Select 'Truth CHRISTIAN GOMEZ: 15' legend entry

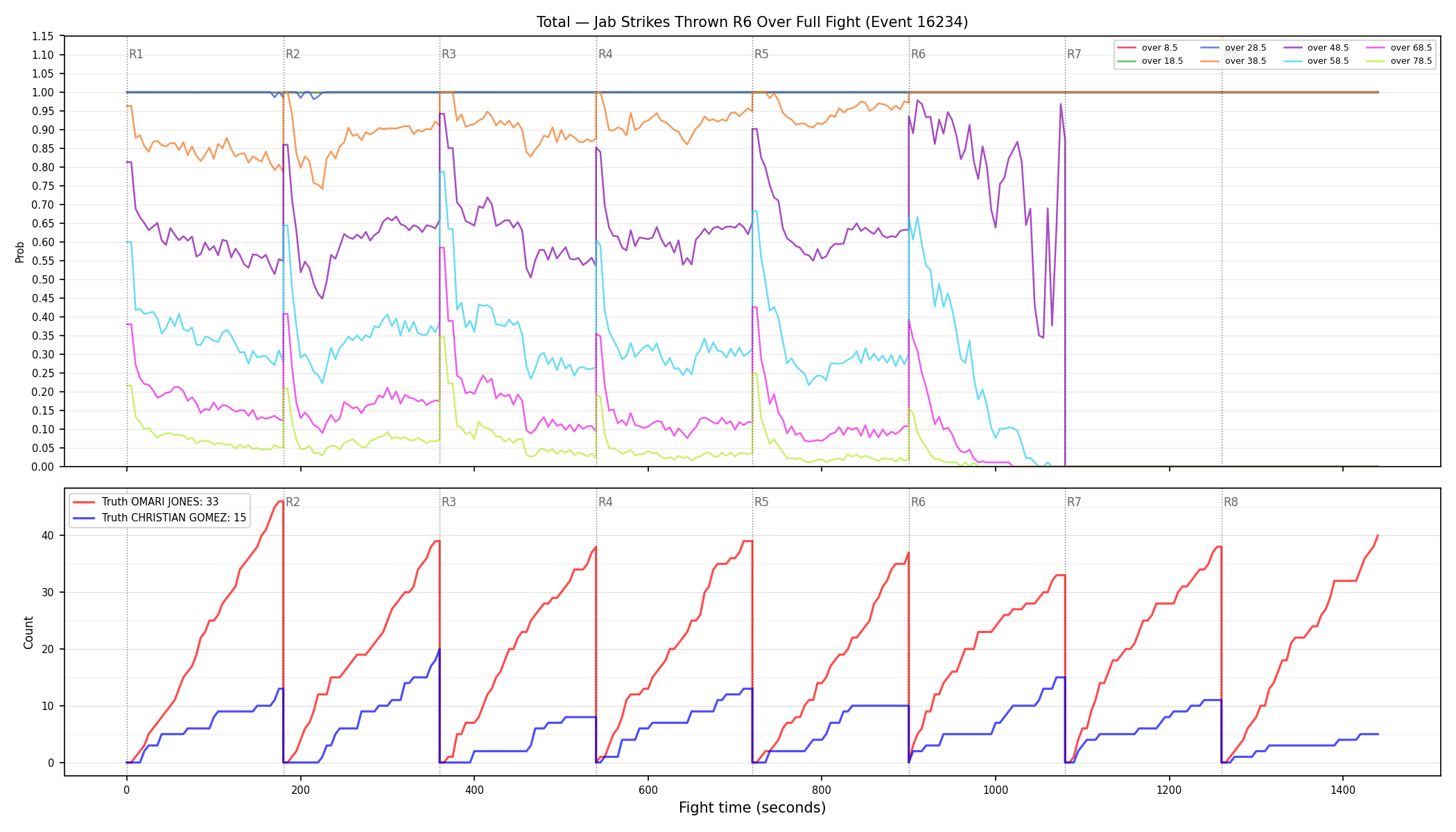[159, 518]
